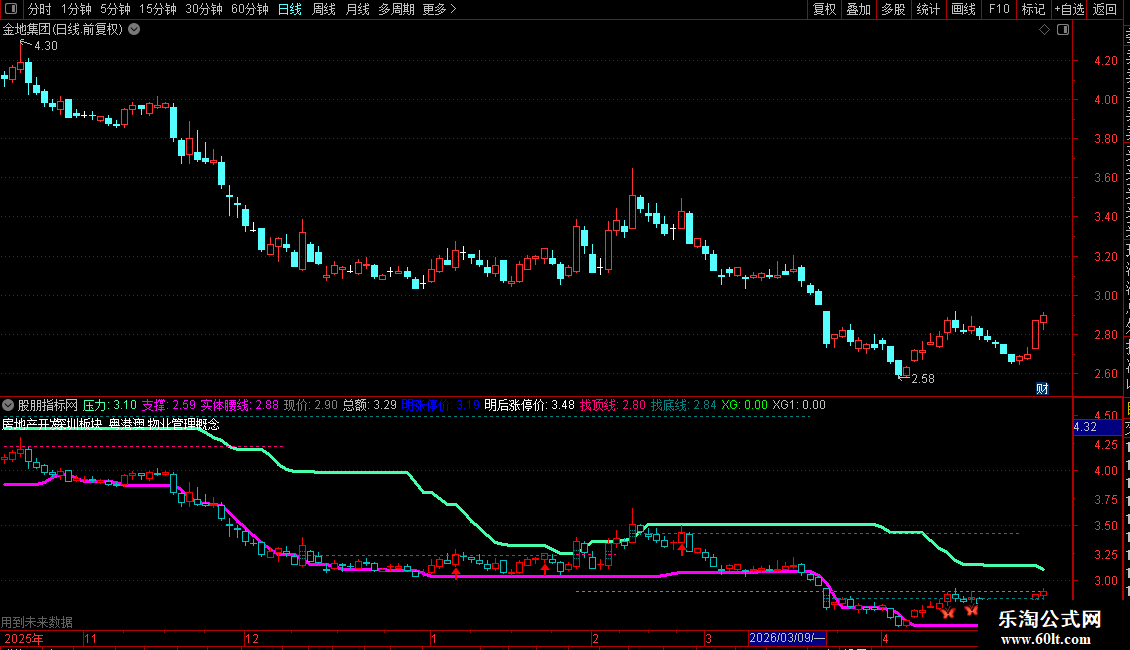Click the 找顶线: 2.80 value
Screen dimensions: 1130x650
(x=613, y=405)
